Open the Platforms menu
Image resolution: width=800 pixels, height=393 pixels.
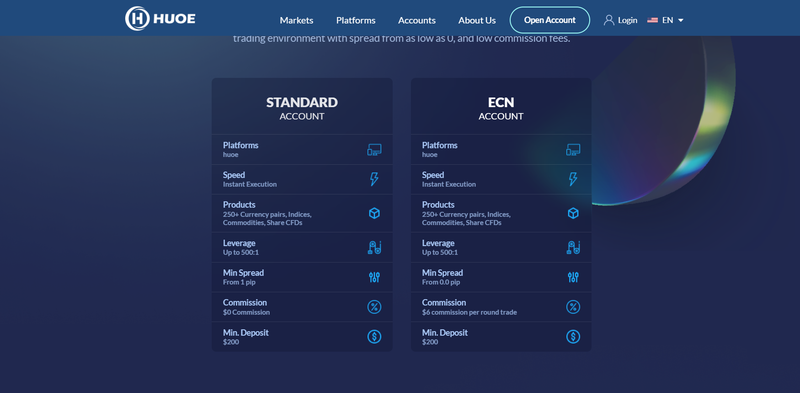coord(356,20)
